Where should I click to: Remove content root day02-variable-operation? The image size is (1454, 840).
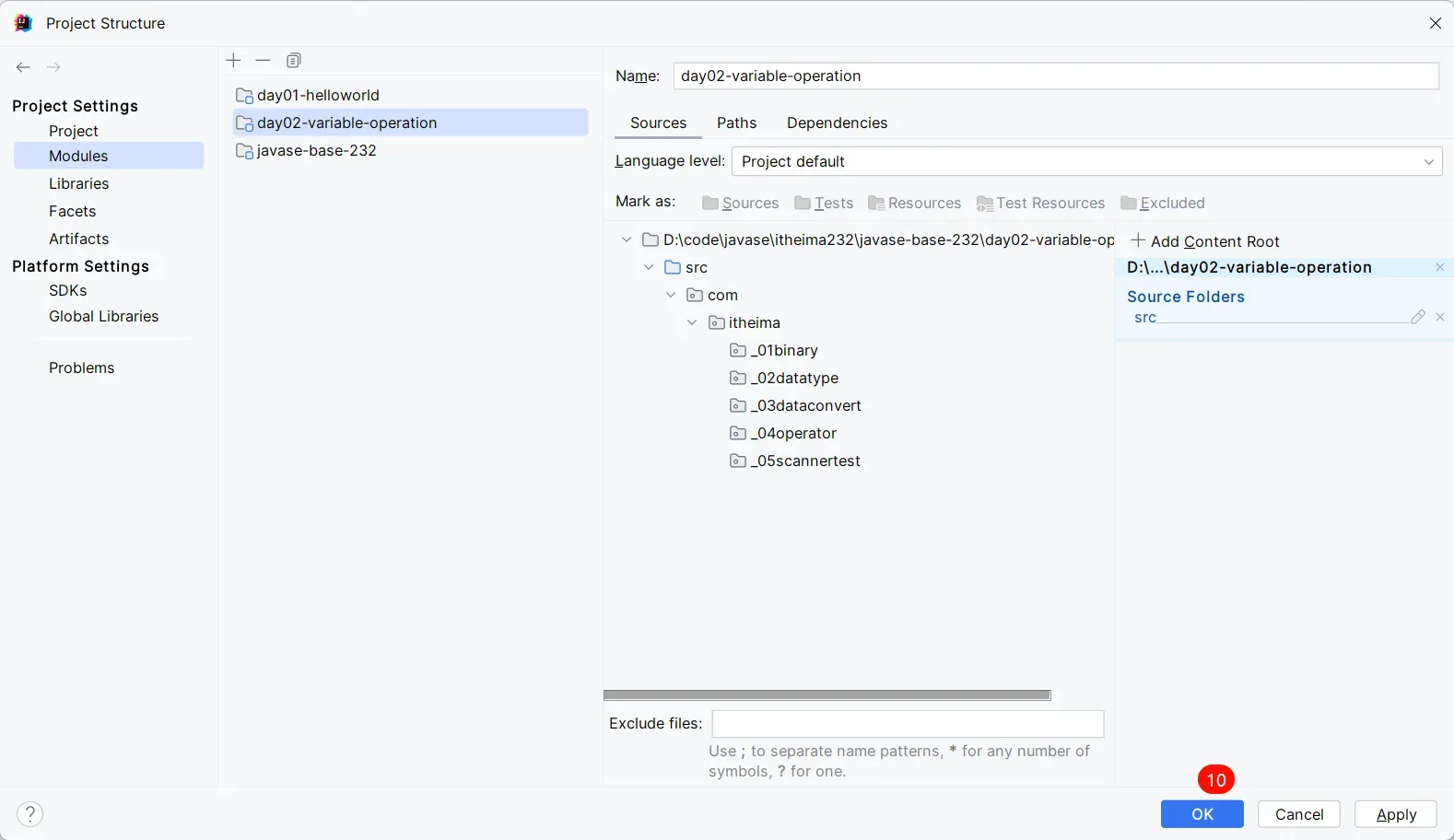1440,267
